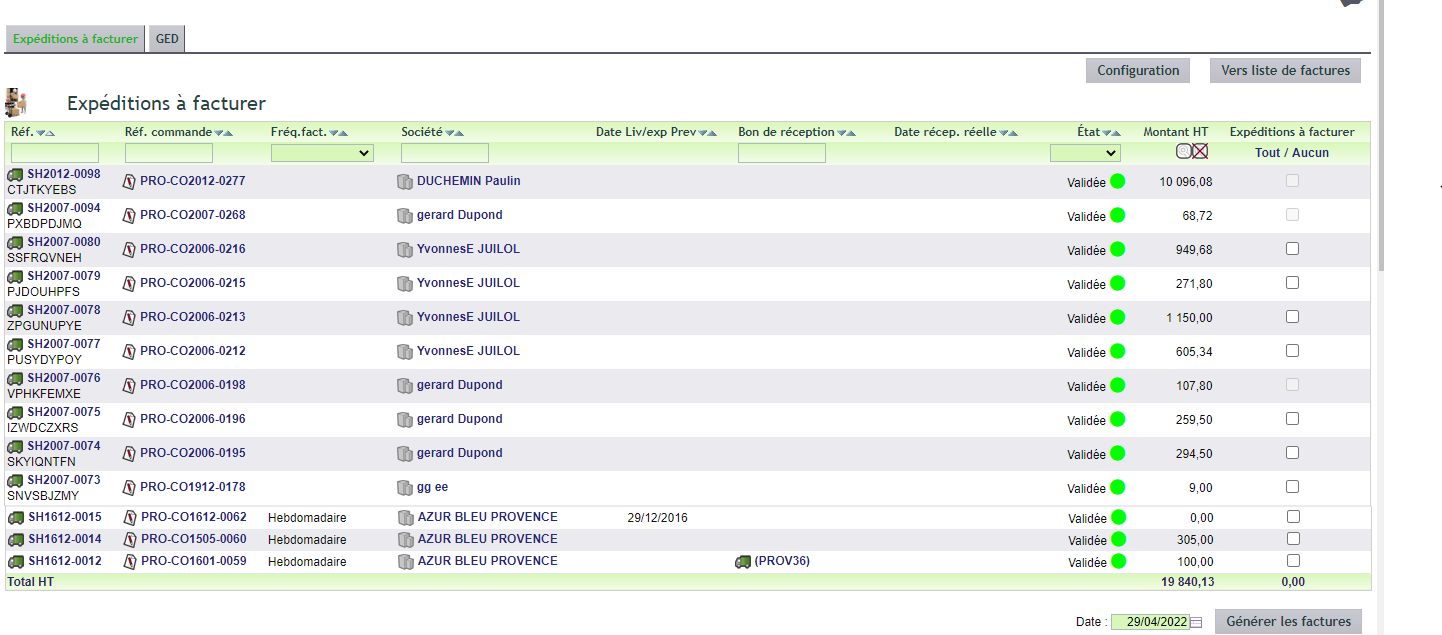Click the order icon beside PRO-CO2007-0268

[128, 216]
